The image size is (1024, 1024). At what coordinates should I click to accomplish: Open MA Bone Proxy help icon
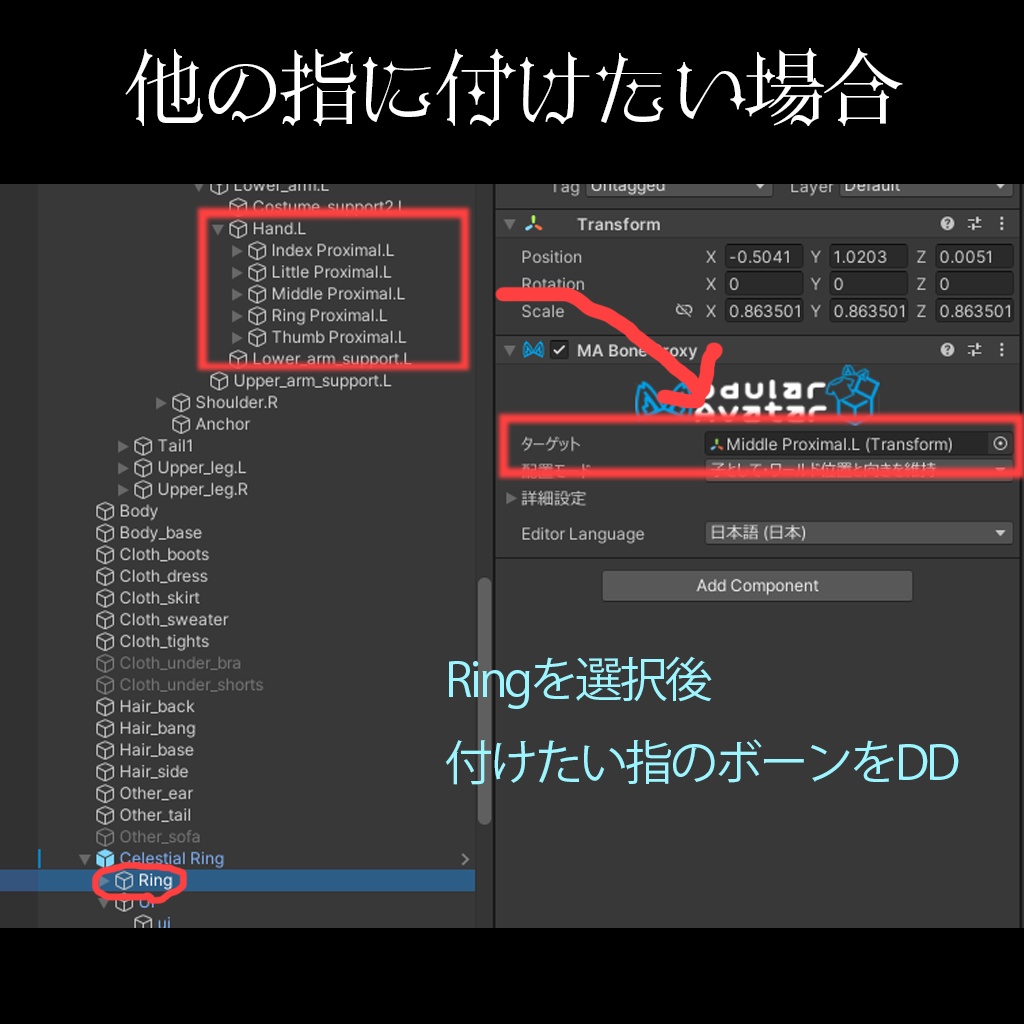point(947,350)
